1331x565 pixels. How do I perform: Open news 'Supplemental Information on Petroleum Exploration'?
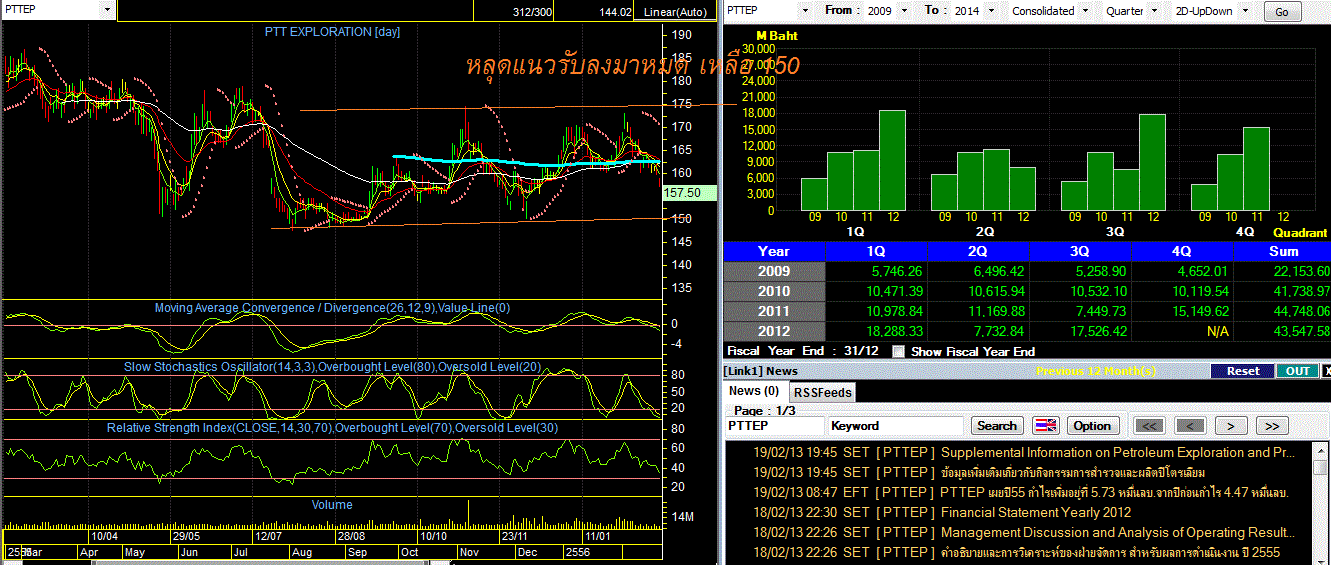[x=1118, y=452]
